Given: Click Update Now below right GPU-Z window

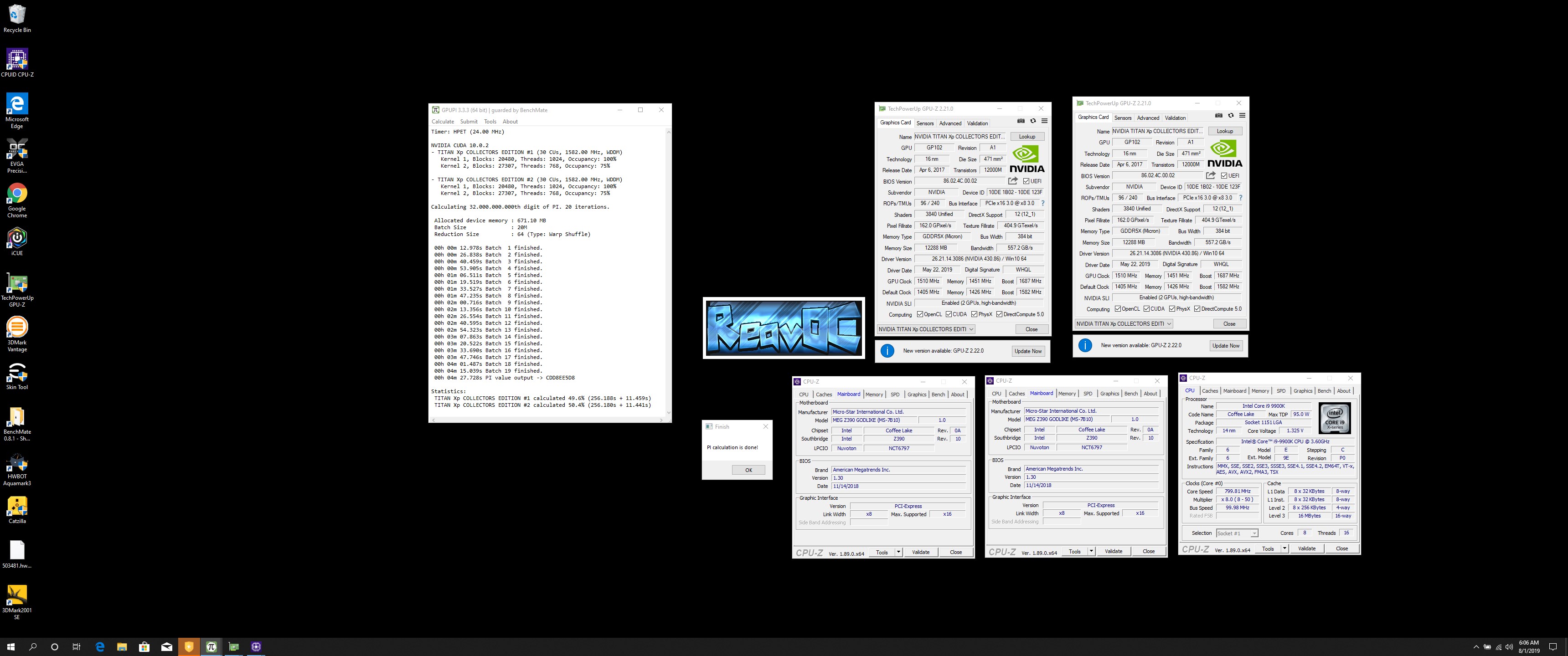Looking at the screenshot, I should (1226, 346).
